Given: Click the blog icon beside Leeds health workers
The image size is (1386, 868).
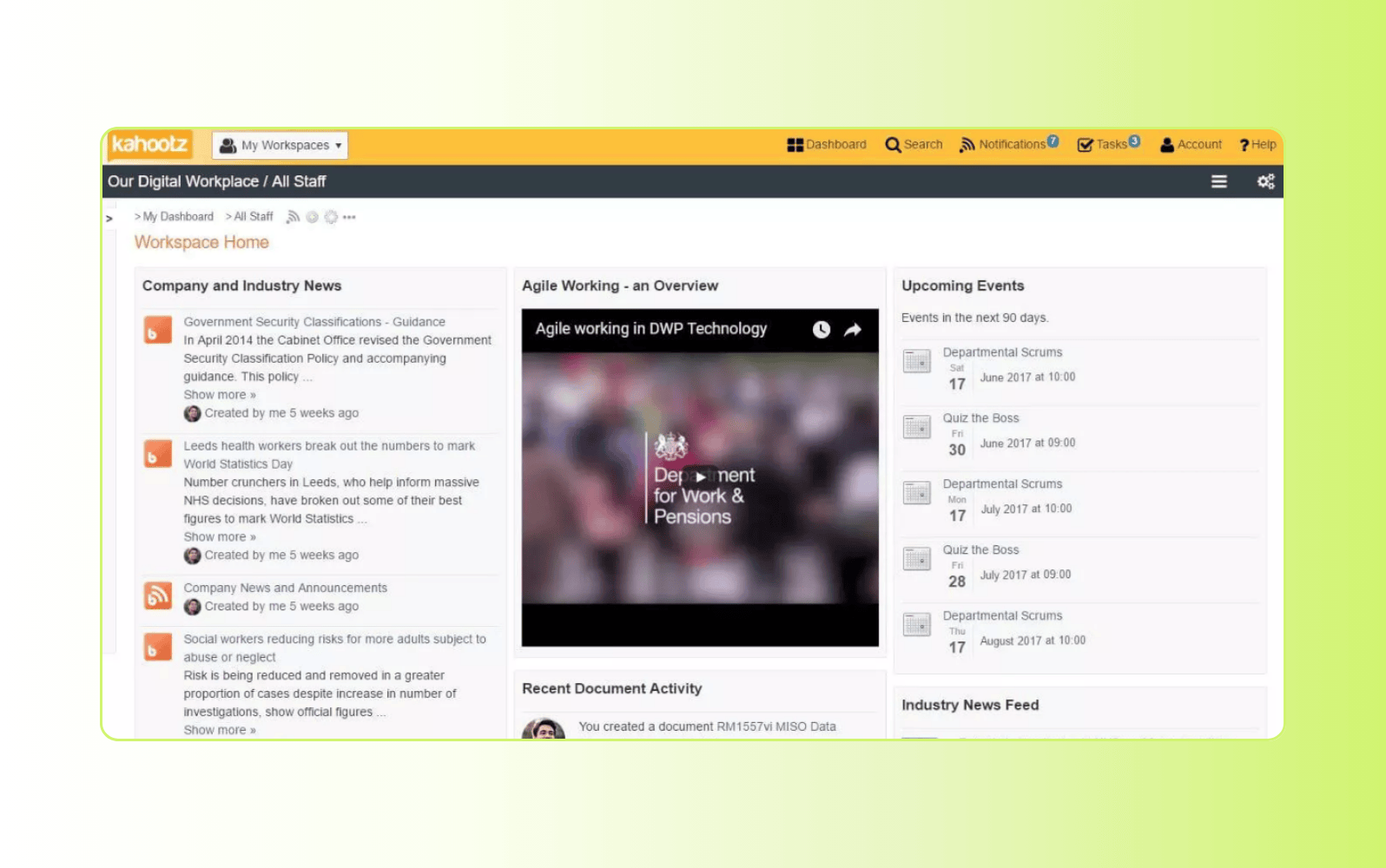Looking at the screenshot, I should coord(157,454).
